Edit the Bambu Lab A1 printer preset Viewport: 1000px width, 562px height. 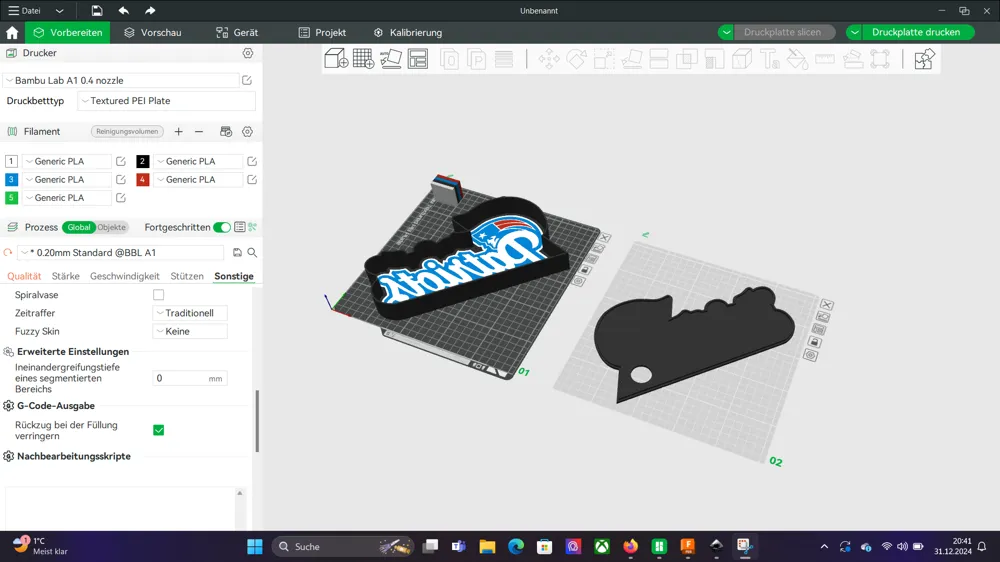coord(247,80)
